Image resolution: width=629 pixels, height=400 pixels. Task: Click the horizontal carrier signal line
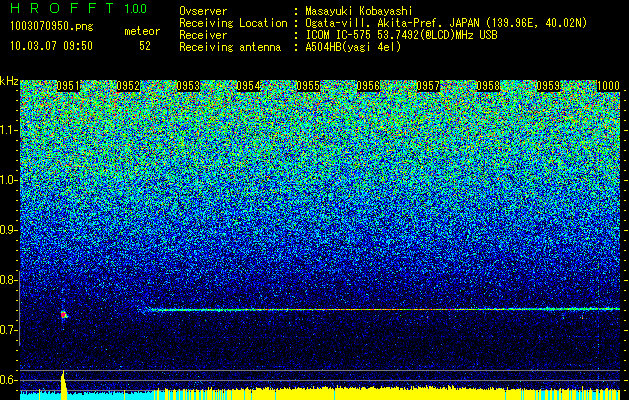[x=383, y=309]
